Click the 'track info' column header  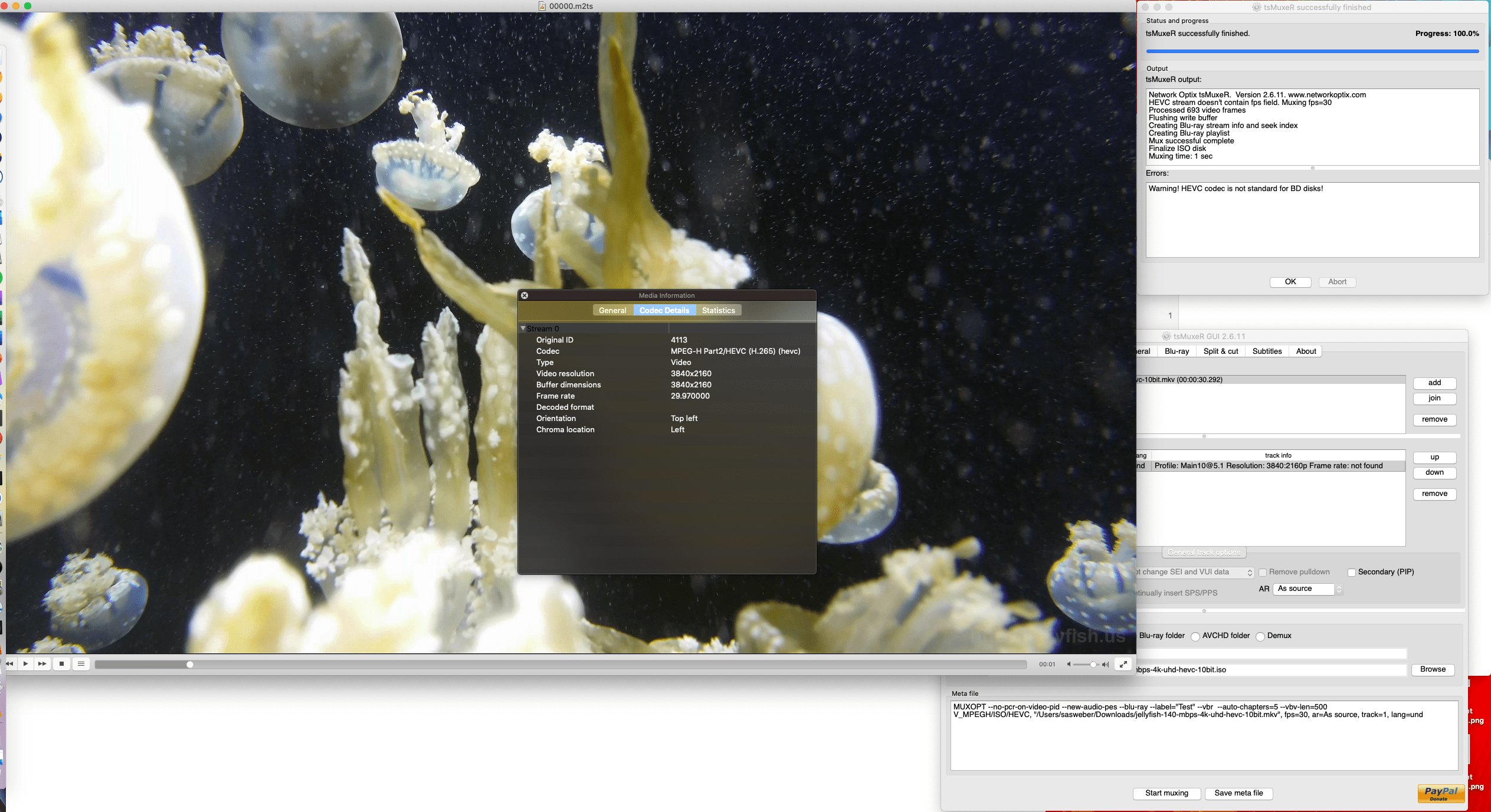1278,455
